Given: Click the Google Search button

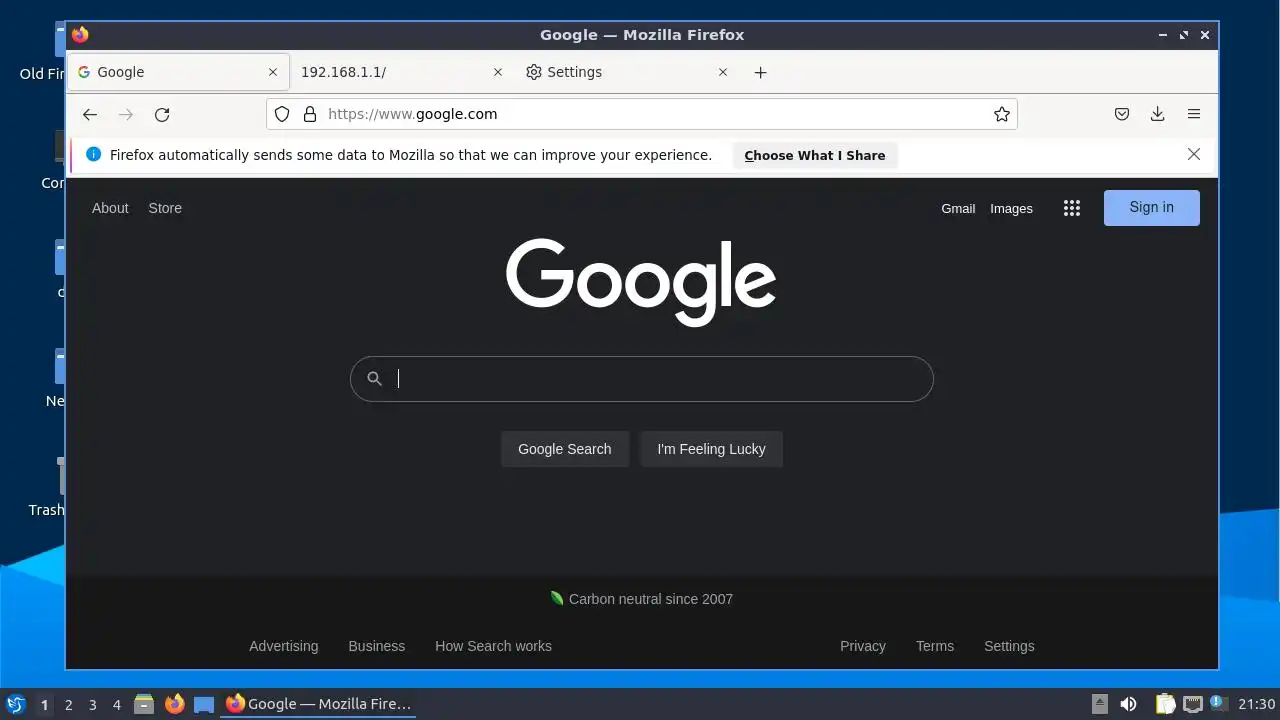Looking at the screenshot, I should point(564,449).
